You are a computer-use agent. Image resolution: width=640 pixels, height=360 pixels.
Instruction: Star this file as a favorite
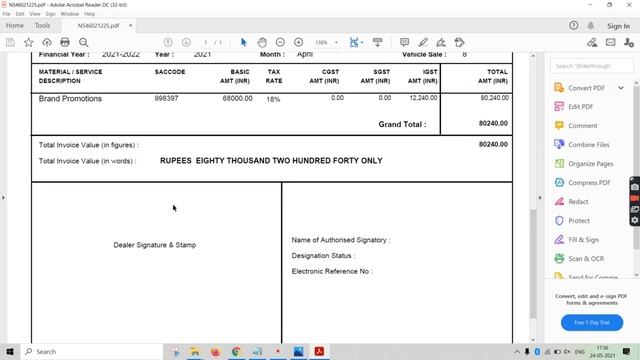(x=29, y=42)
